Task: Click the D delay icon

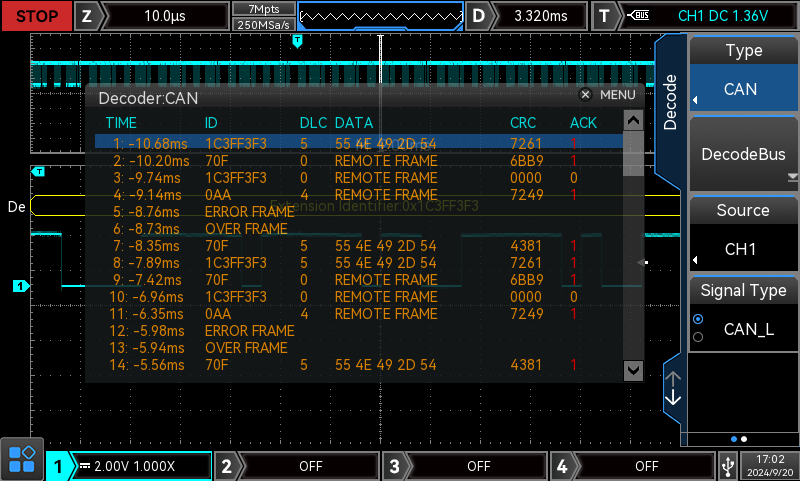Action: [x=481, y=16]
